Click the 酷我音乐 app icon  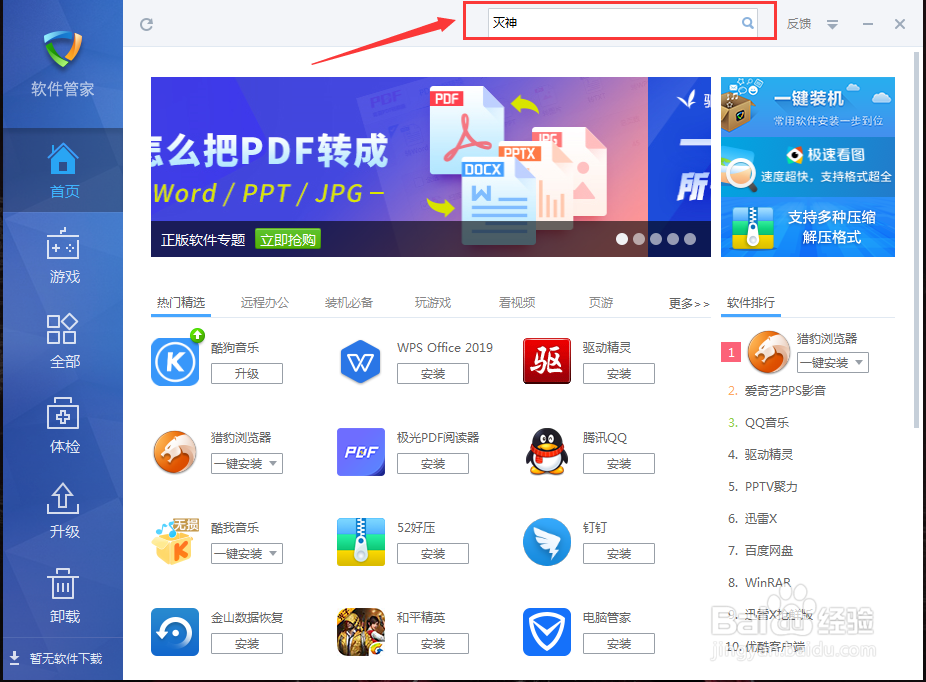[175, 541]
